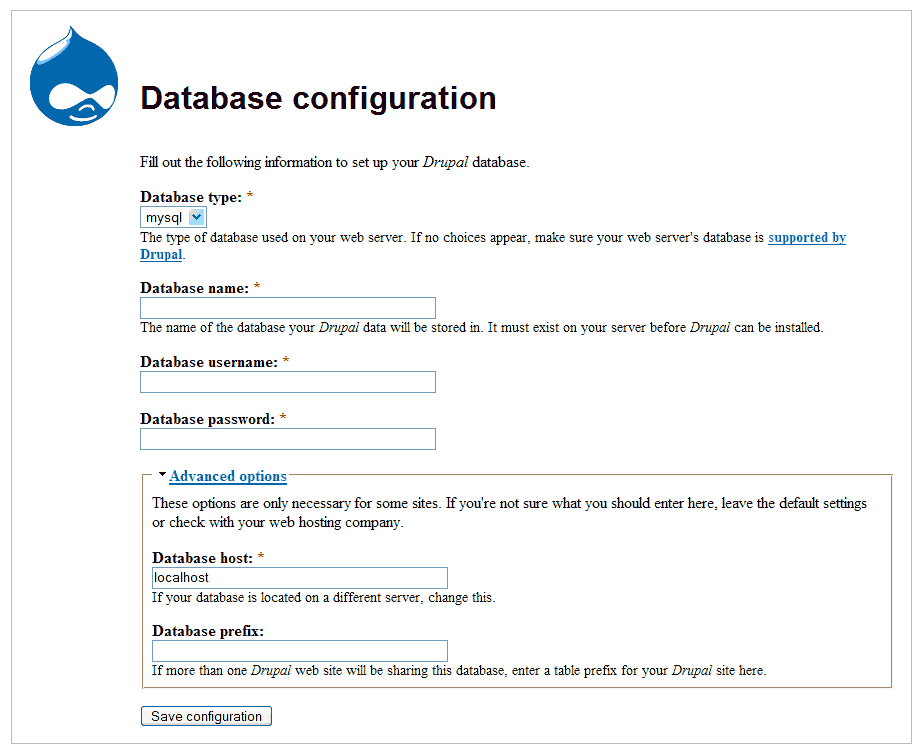Image resolution: width=924 pixels, height=755 pixels.
Task: Click the 'Database username:' label text
Action: [209, 362]
